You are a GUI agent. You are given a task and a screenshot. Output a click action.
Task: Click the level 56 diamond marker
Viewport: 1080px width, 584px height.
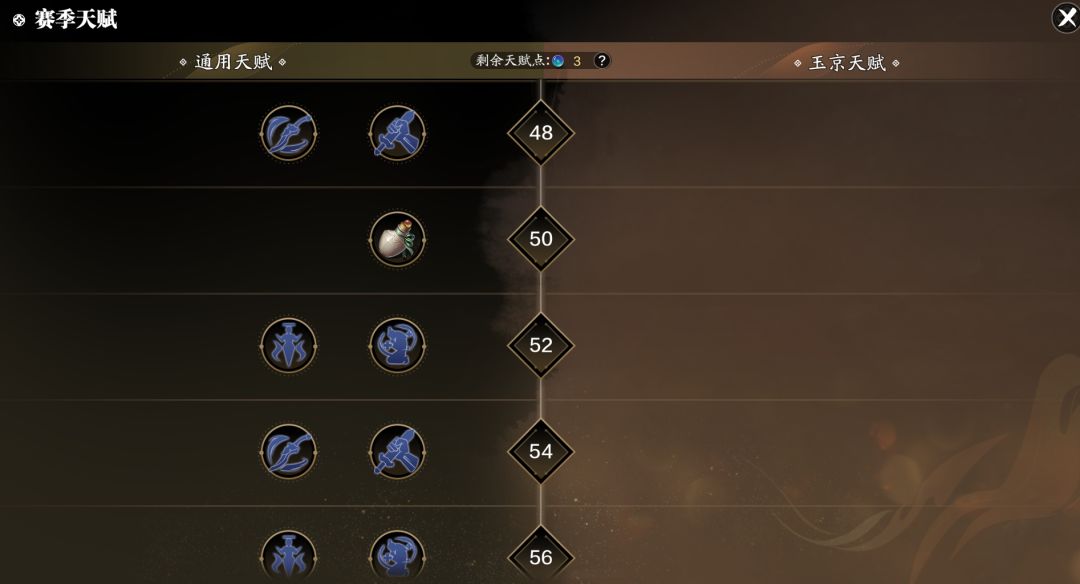tap(541, 555)
